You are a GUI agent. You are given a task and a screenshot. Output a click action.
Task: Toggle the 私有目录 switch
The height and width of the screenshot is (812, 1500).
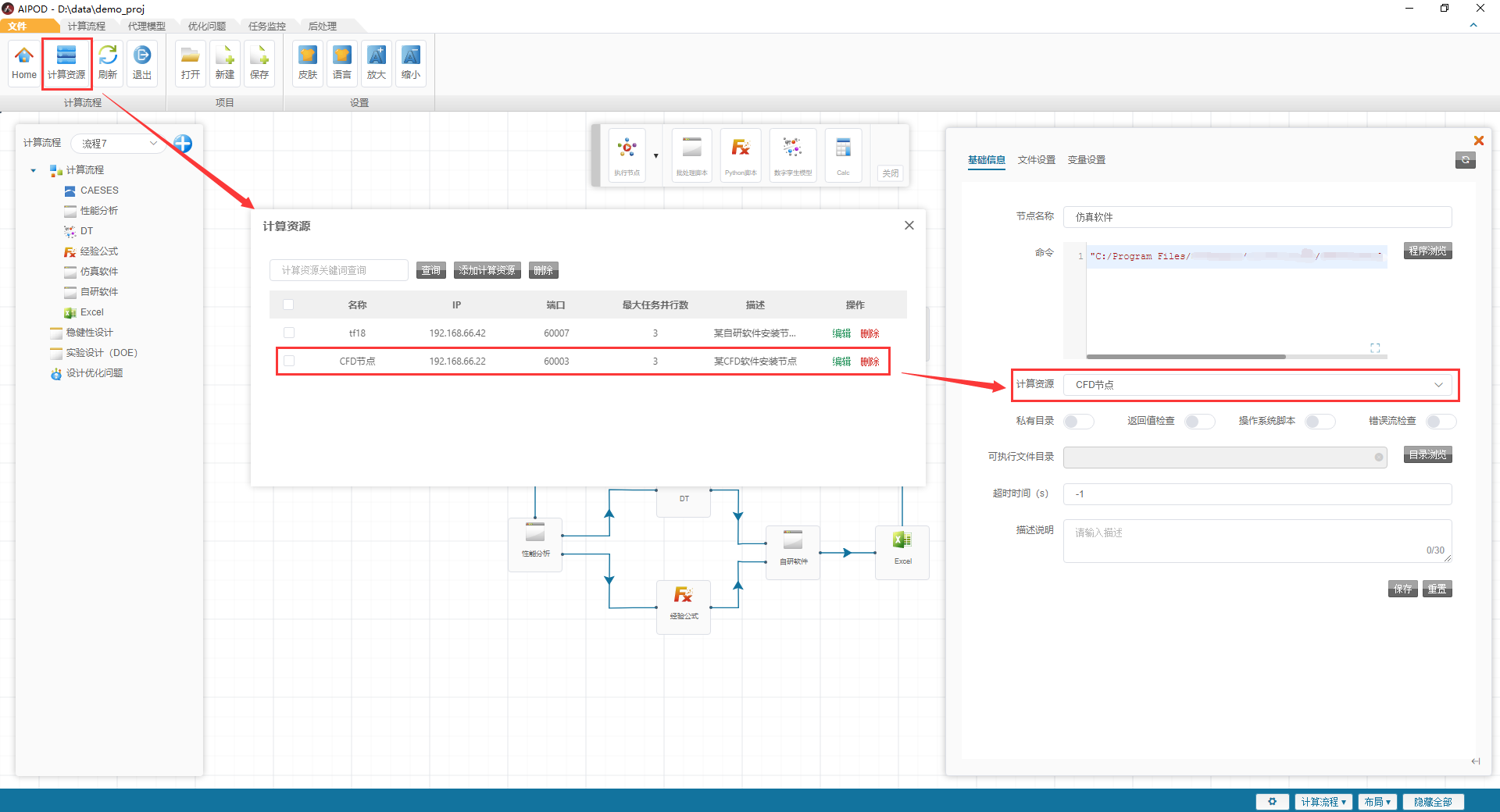click(x=1079, y=422)
